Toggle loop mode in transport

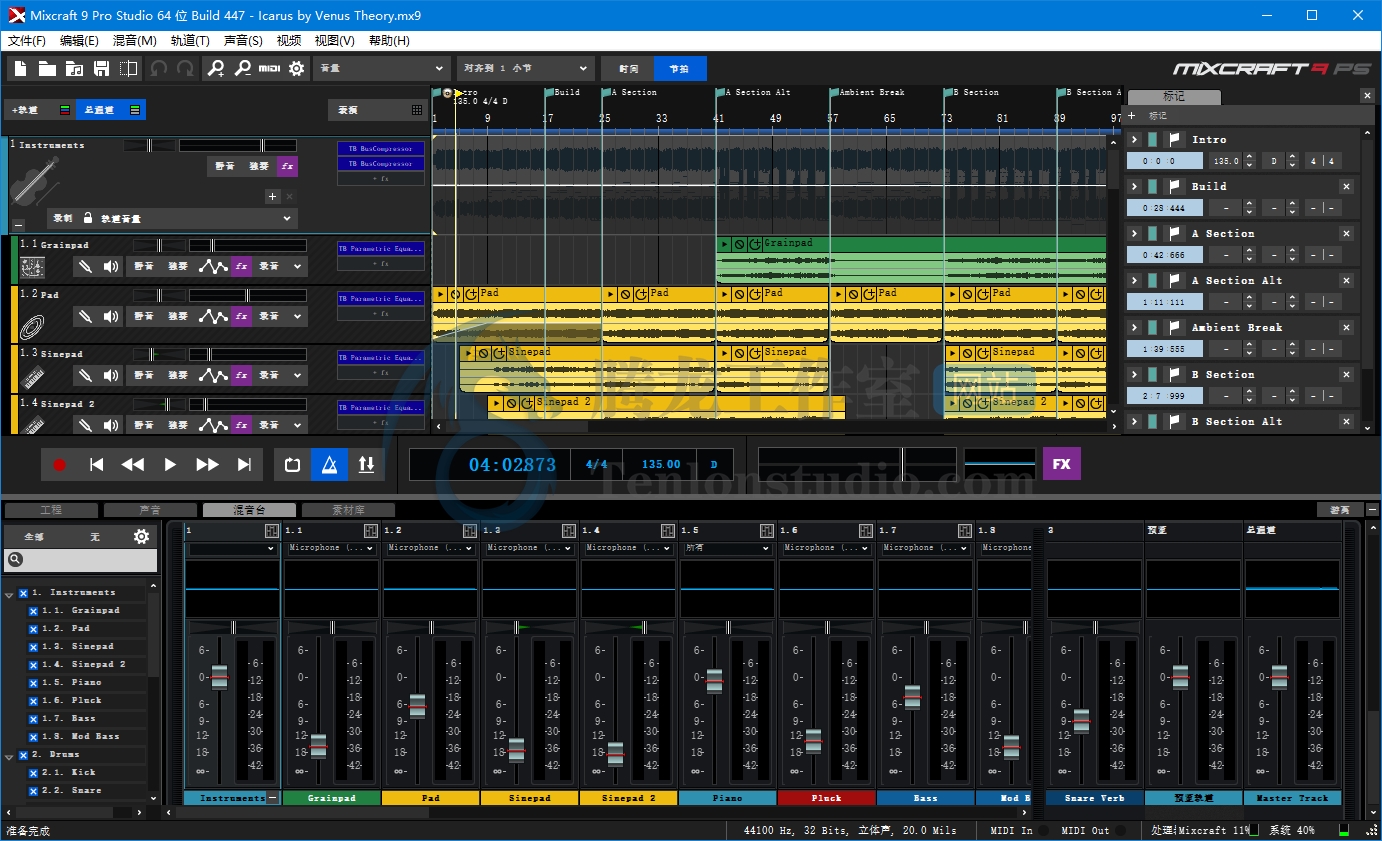[x=293, y=465]
